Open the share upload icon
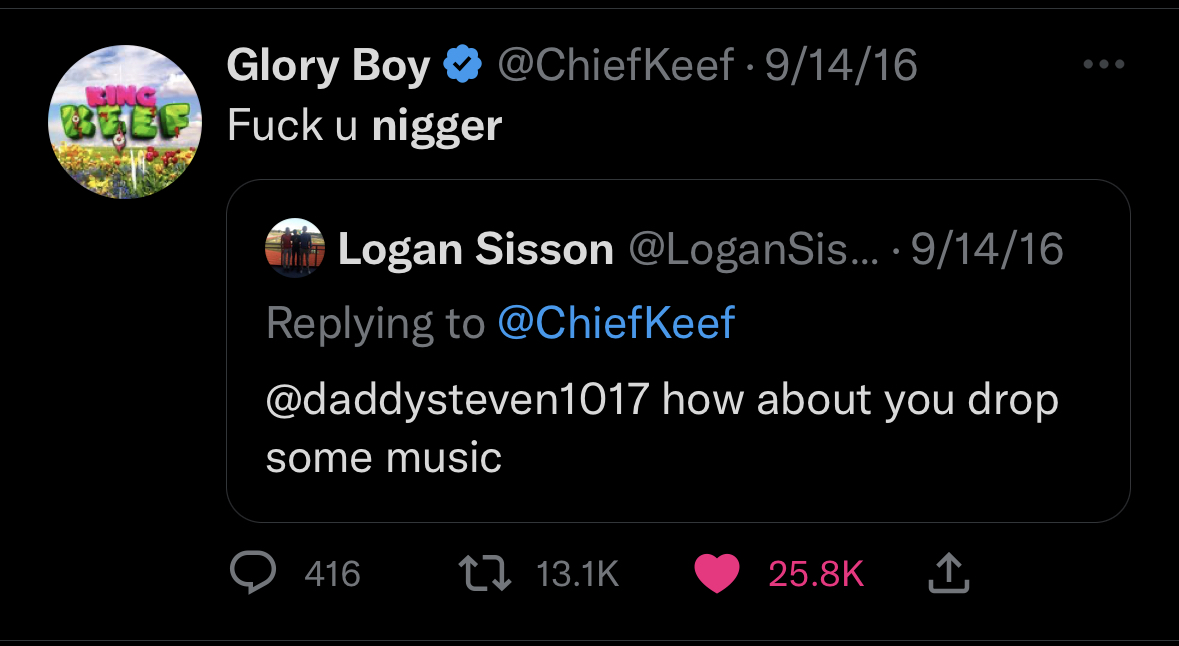Viewport: 1179px width, 646px height. (948, 573)
